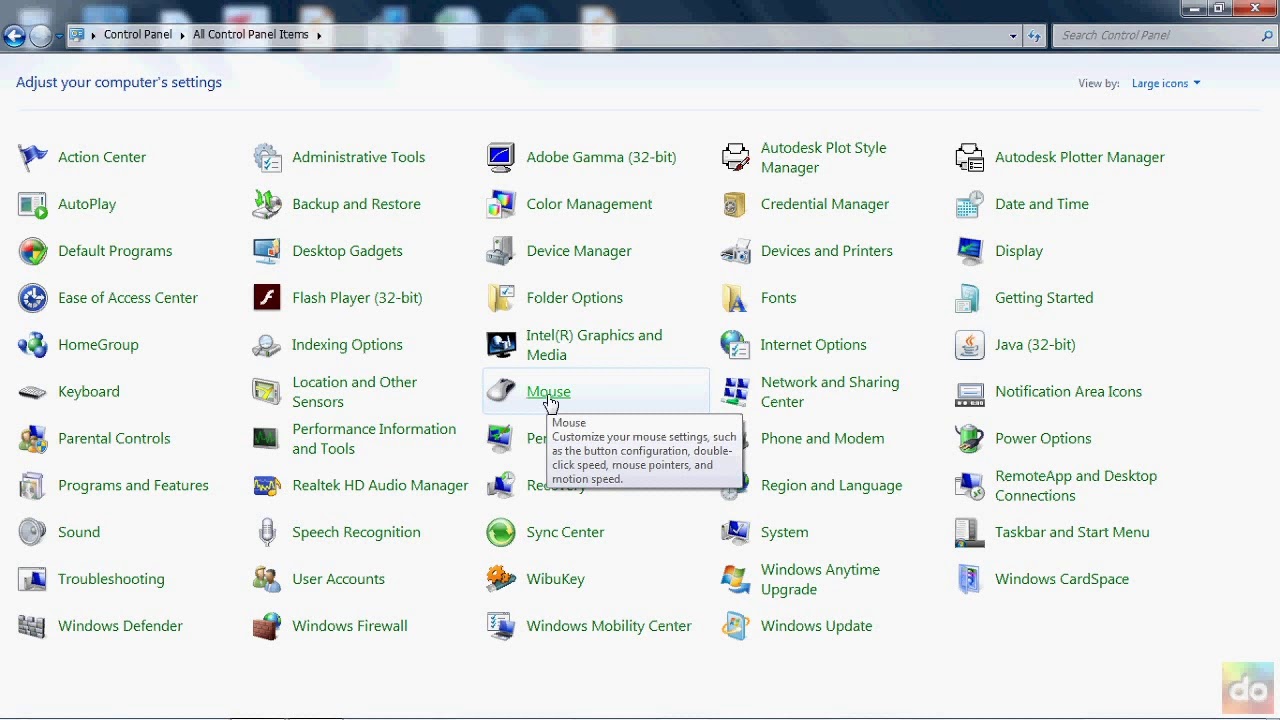The height and width of the screenshot is (720, 1280).
Task: Click the AutoPlay icon
Action: tap(33, 204)
